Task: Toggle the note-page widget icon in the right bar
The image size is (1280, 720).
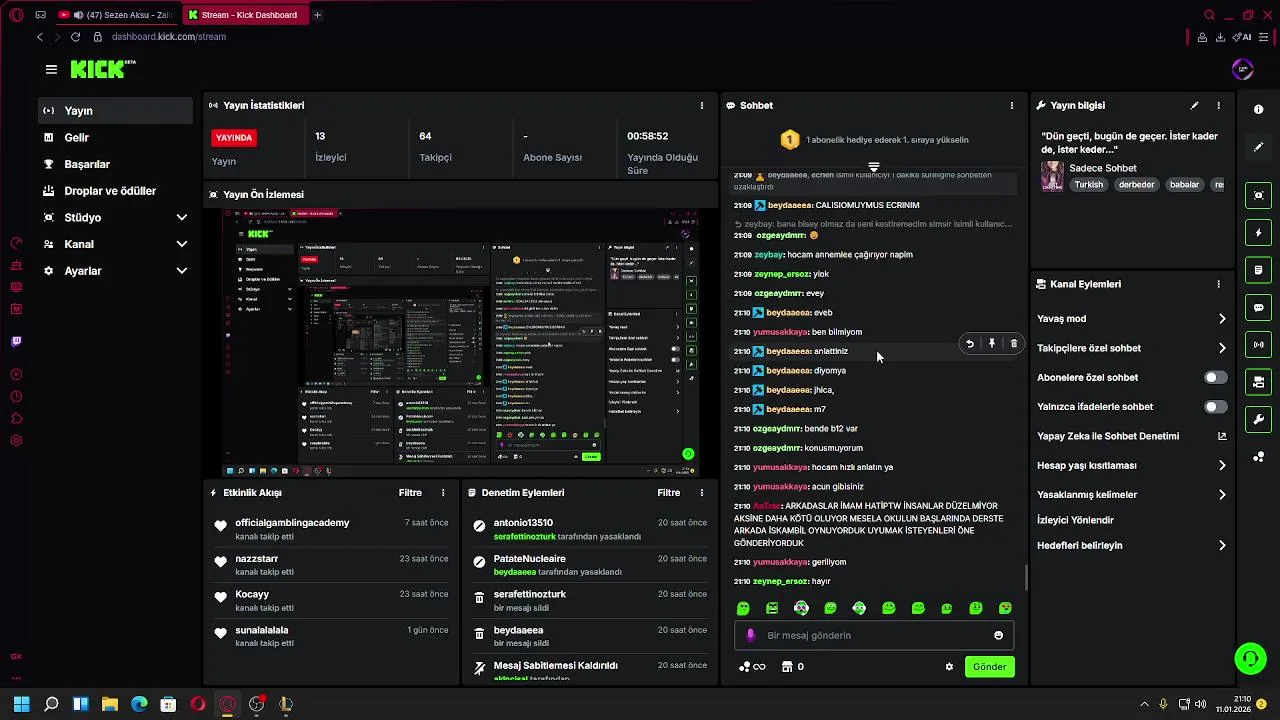Action: pyautogui.click(x=1258, y=270)
